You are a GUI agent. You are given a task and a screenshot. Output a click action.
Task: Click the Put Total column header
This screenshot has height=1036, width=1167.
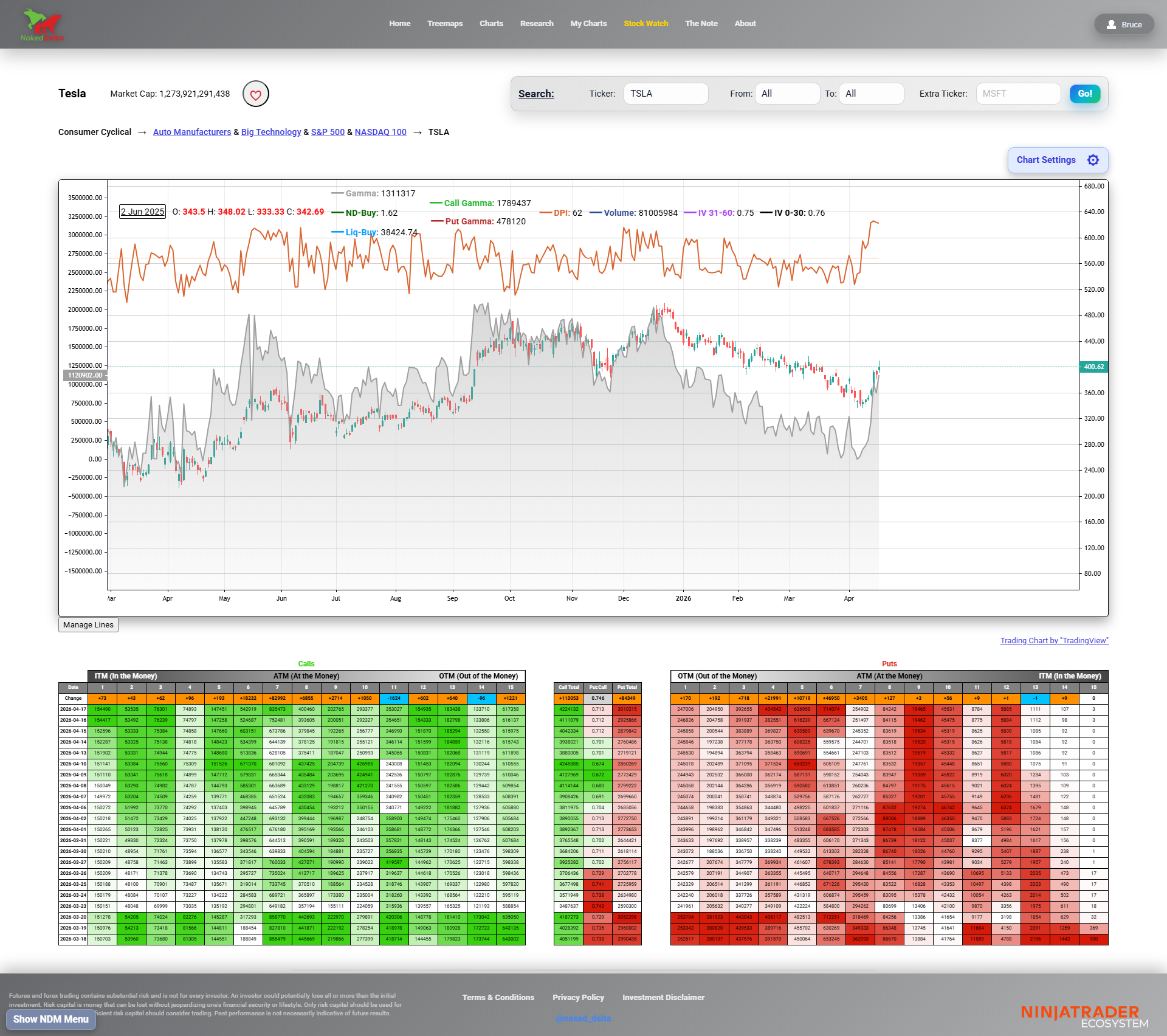tap(627, 687)
